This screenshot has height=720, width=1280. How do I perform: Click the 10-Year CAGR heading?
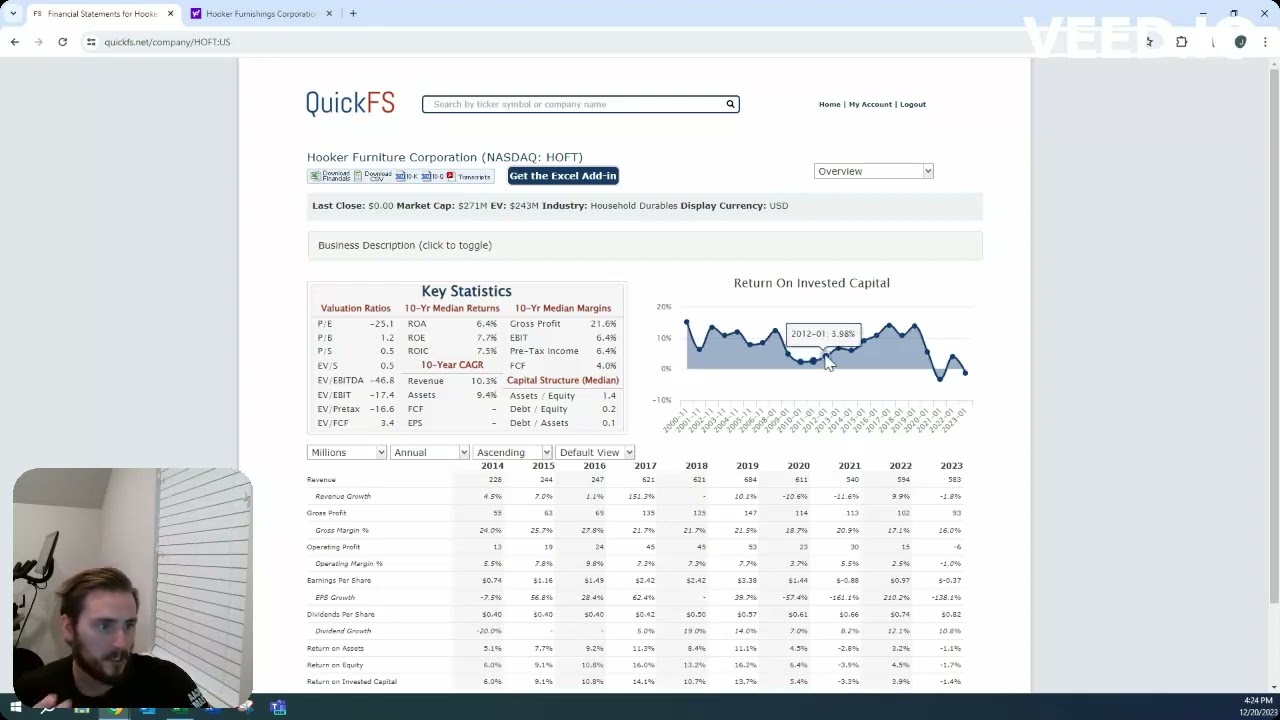pyautogui.click(x=452, y=365)
